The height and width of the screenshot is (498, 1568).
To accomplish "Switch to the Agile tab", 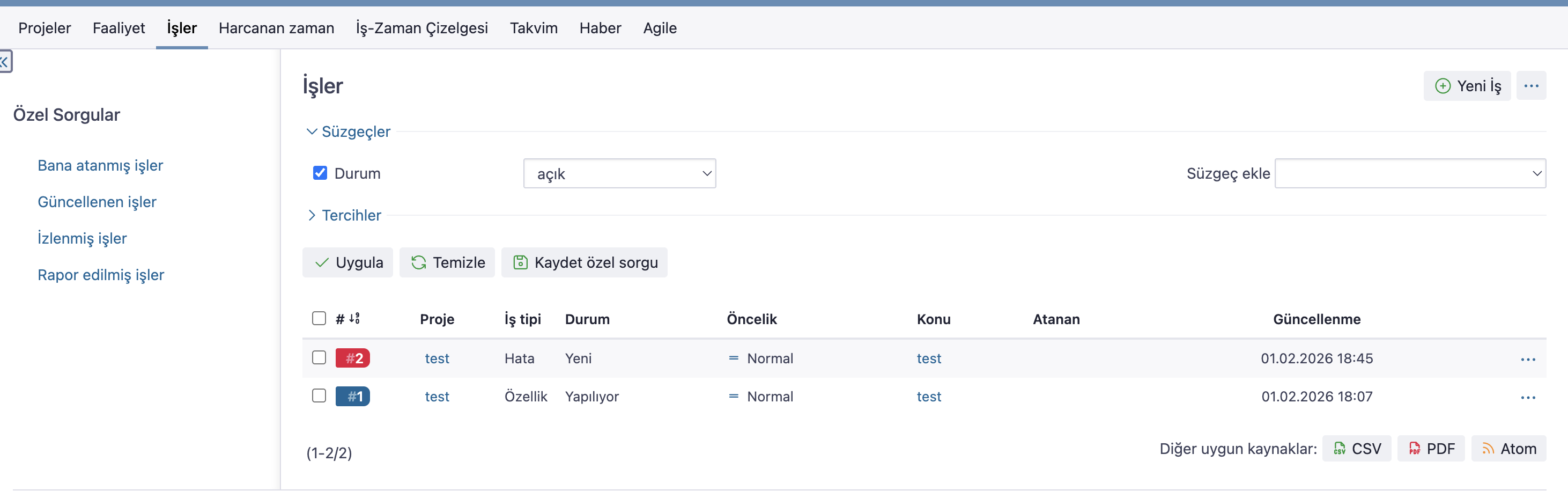I will pos(659,28).
